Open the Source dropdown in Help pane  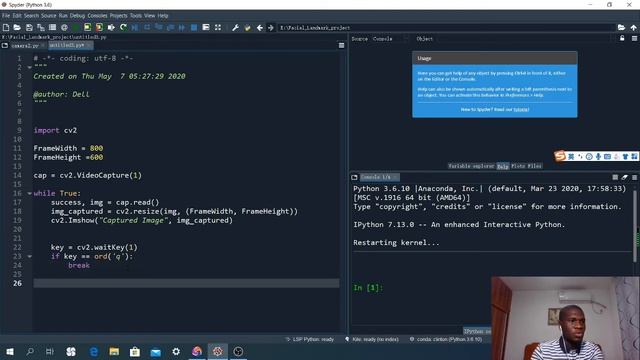click(390, 39)
